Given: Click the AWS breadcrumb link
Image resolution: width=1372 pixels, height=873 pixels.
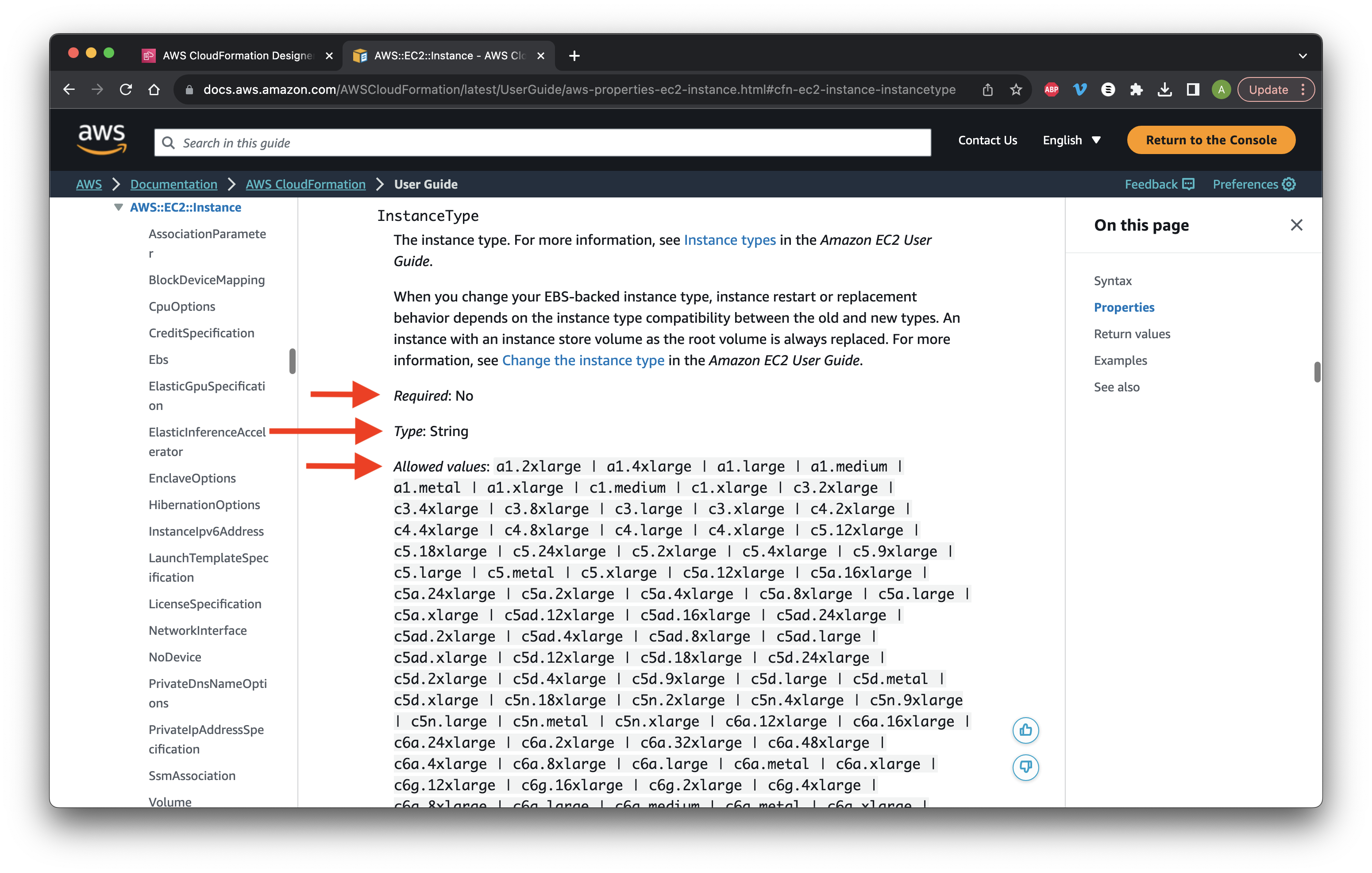Looking at the screenshot, I should point(89,184).
